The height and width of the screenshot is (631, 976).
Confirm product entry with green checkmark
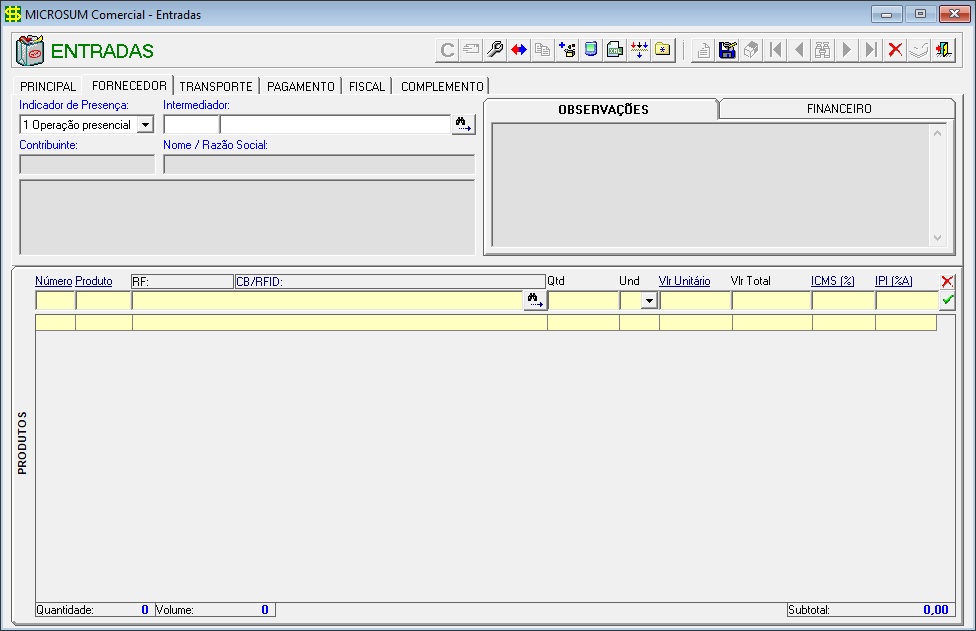click(947, 300)
